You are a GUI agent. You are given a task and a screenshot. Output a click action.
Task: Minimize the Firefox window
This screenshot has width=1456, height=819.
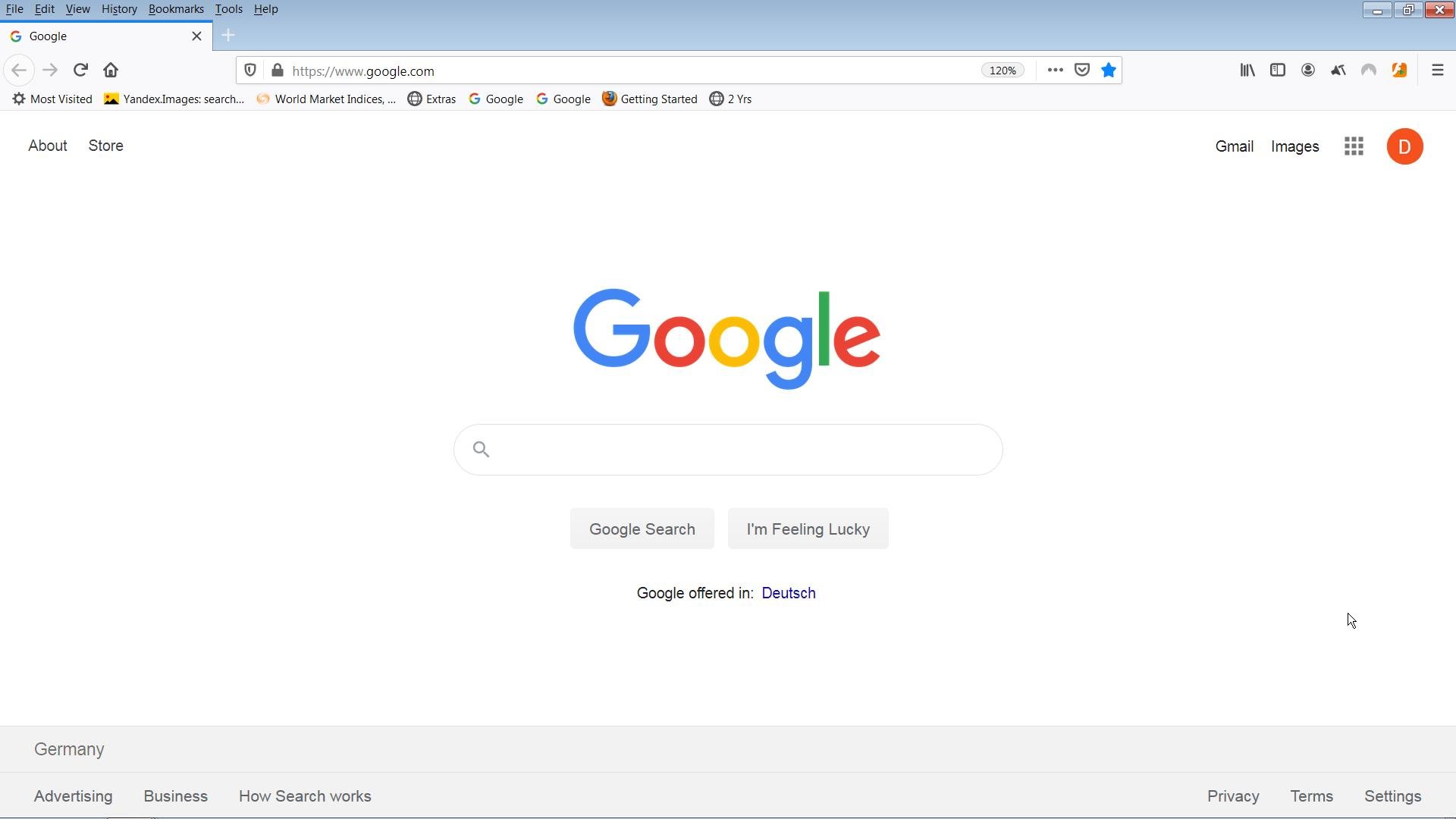[1377, 10]
